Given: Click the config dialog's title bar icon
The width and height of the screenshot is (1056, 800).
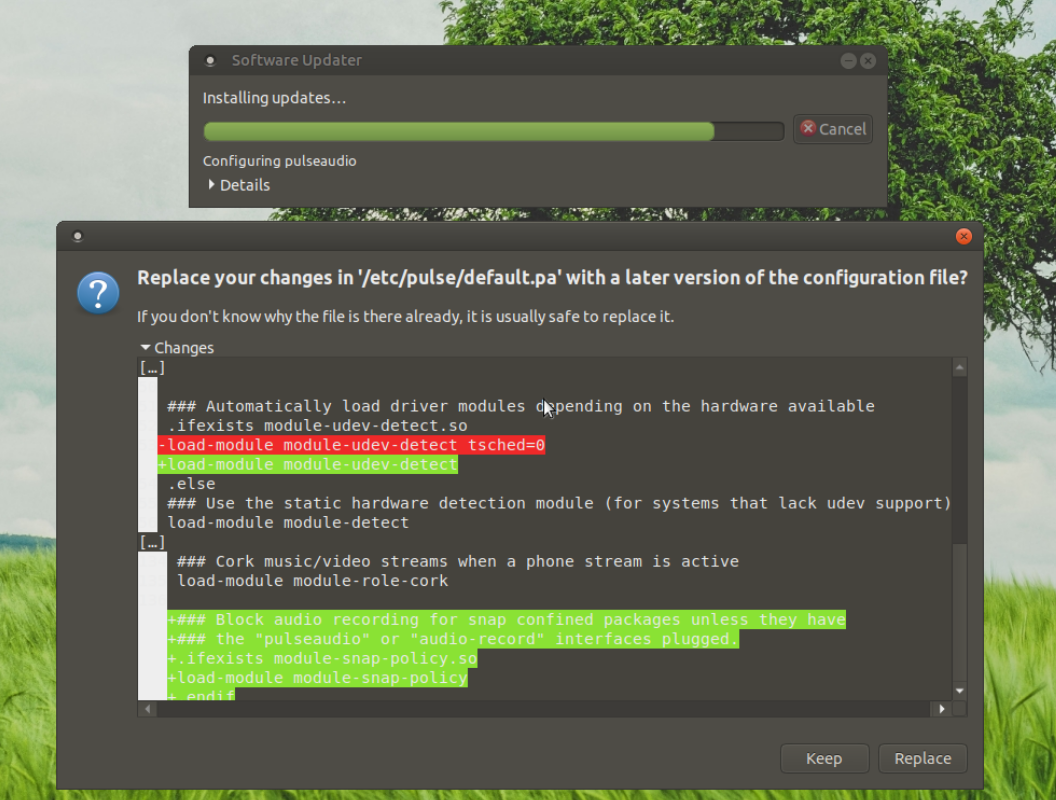Looking at the screenshot, I should coord(77,237).
